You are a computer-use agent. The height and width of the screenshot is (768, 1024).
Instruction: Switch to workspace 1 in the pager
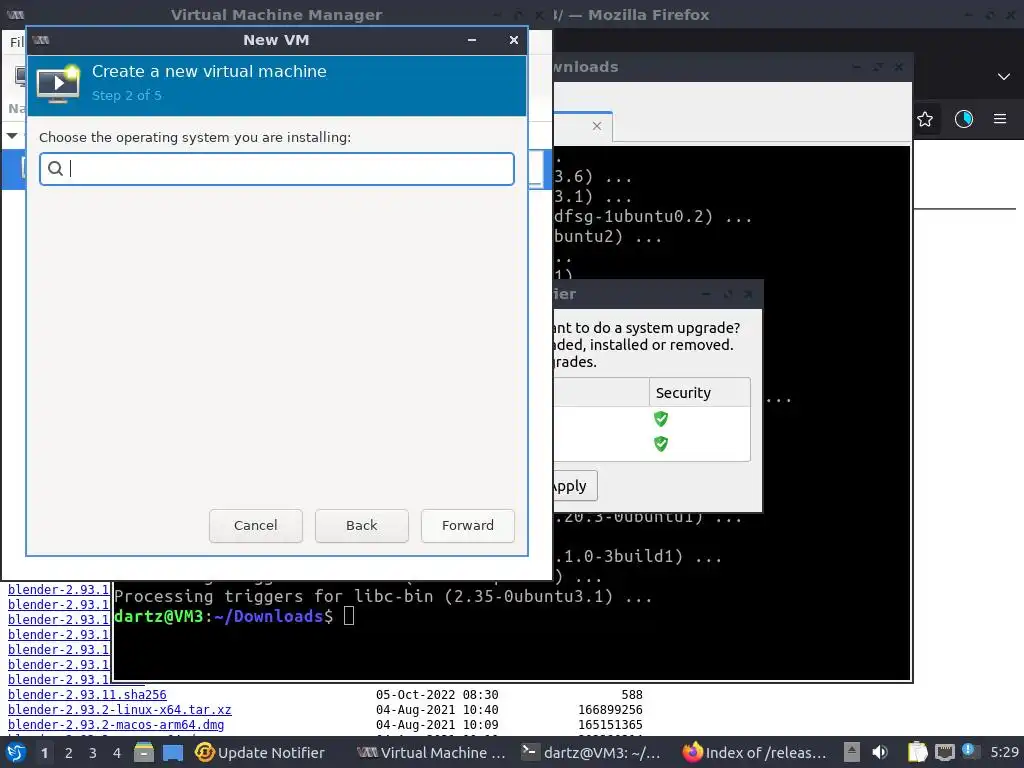pos(44,753)
